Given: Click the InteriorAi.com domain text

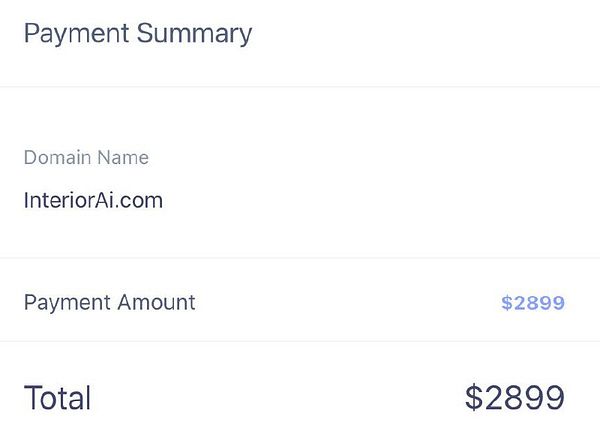Looking at the screenshot, I should point(93,200).
